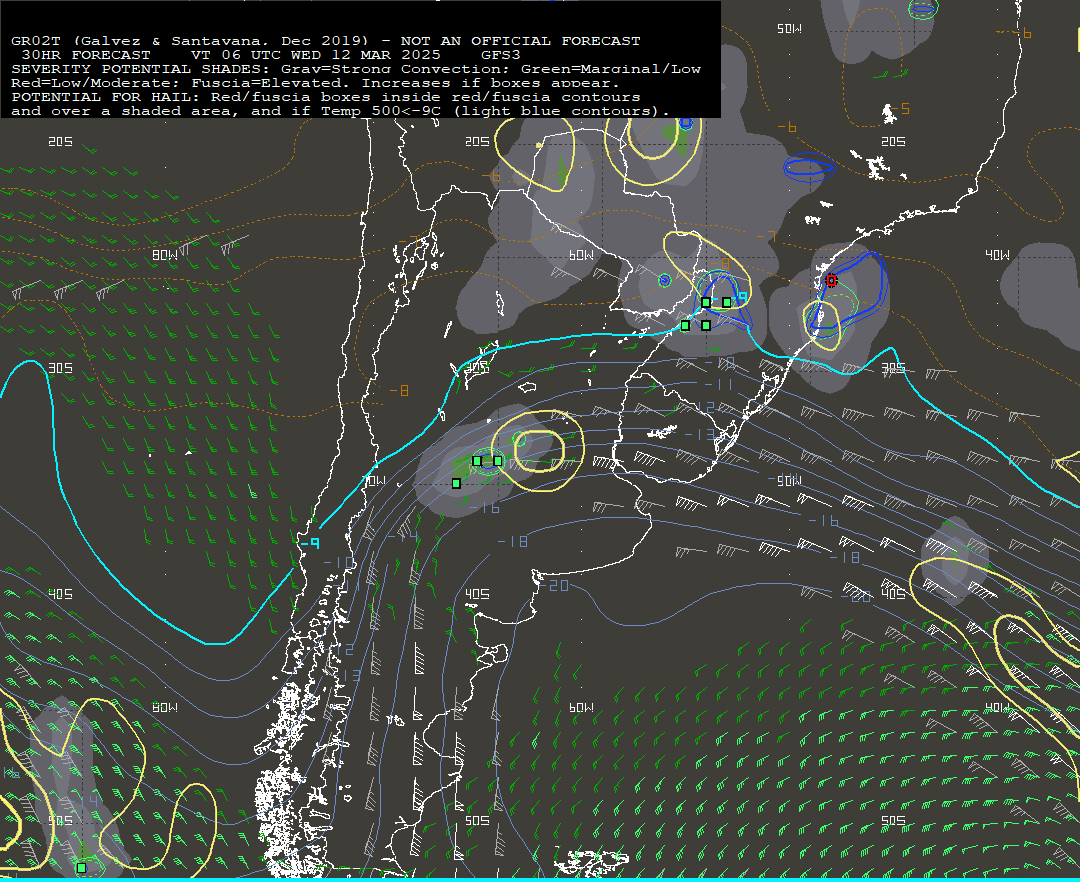This screenshot has width=1080, height=882.
Task: Select the 'VT 06 UTC WED 12 MAR 2025' text
Action: click(315, 55)
